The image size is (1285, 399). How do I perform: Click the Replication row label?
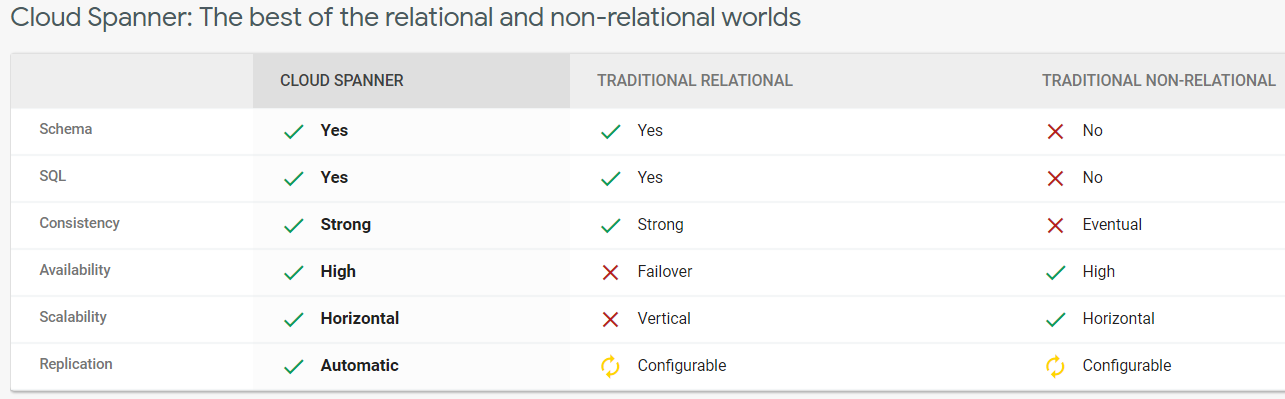[76, 364]
